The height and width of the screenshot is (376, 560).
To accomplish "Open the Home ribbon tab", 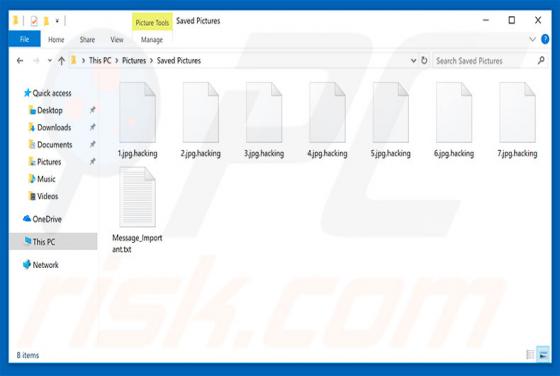I will pos(56,40).
